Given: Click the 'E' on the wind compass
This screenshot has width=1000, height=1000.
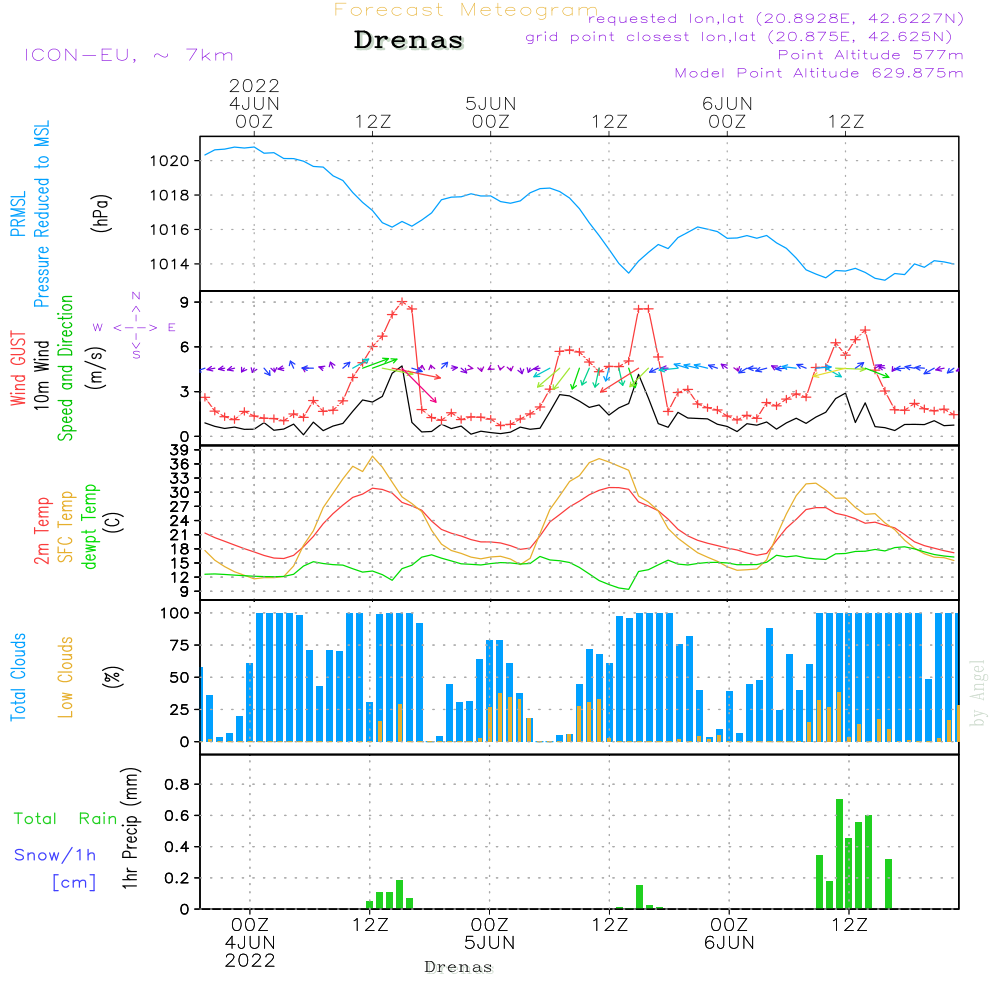Looking at the screenshot, I should click(x=172, y=327).
